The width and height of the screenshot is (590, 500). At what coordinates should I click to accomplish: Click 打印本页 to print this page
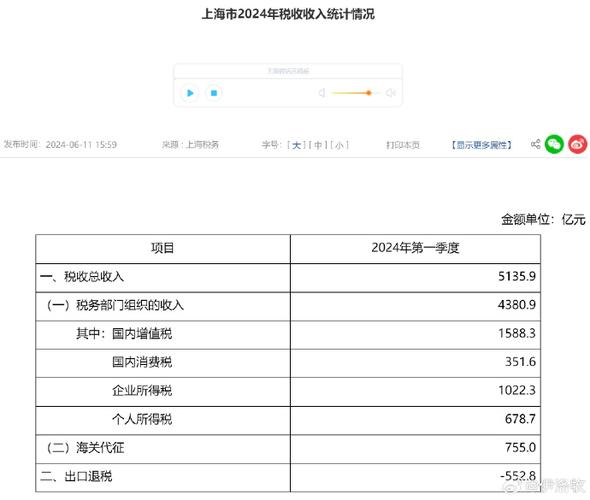[x=403, y=145]
